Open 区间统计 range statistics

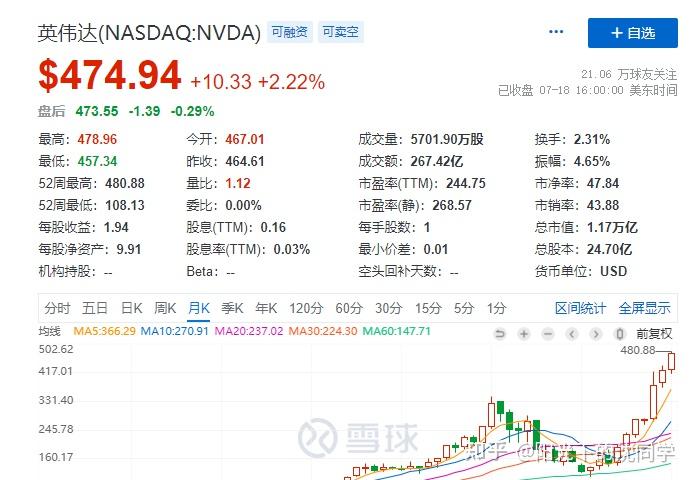[x=580, y=308]
